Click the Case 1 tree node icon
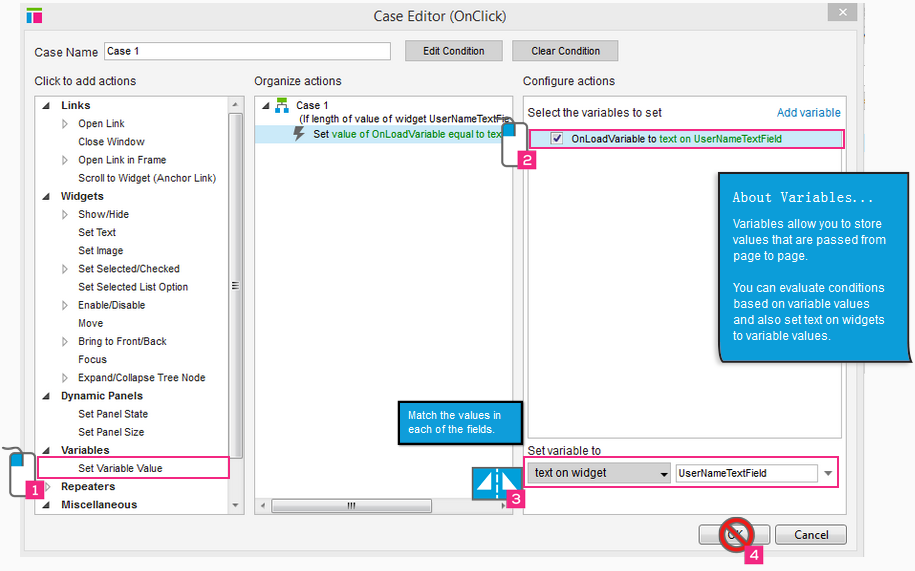915x571 pixels. [x=282, y=105]
